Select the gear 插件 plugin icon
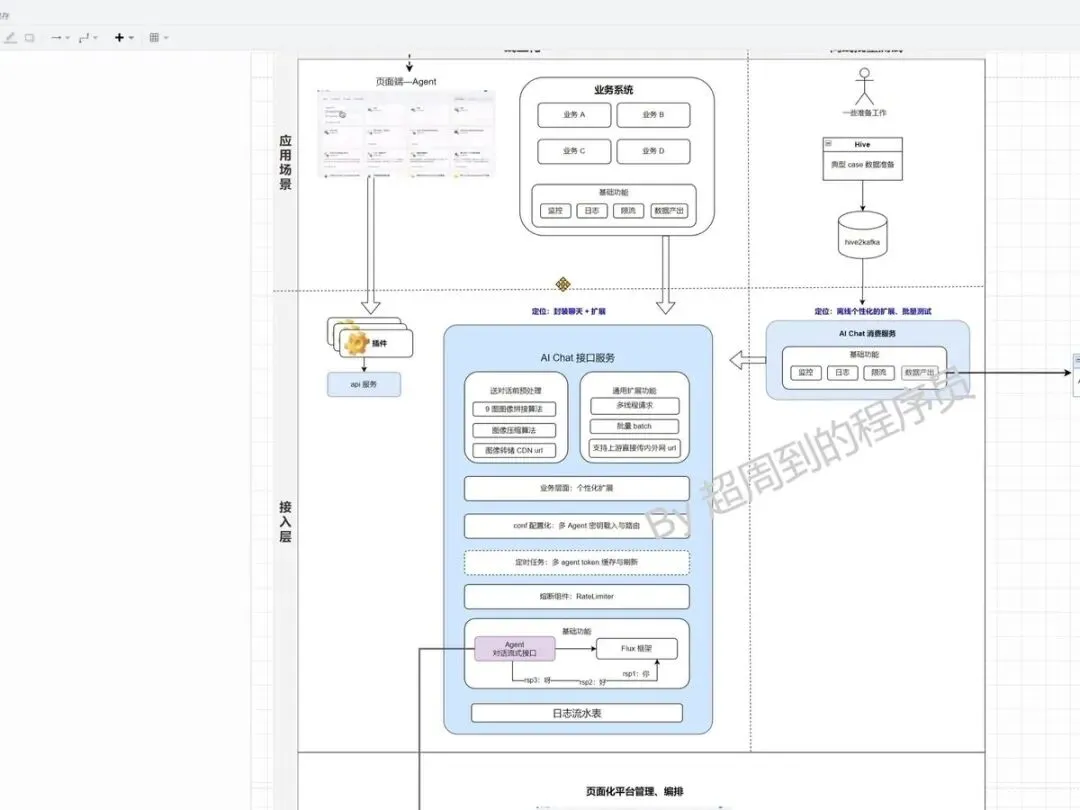1080x810 pixels. [x=357, y=342]
